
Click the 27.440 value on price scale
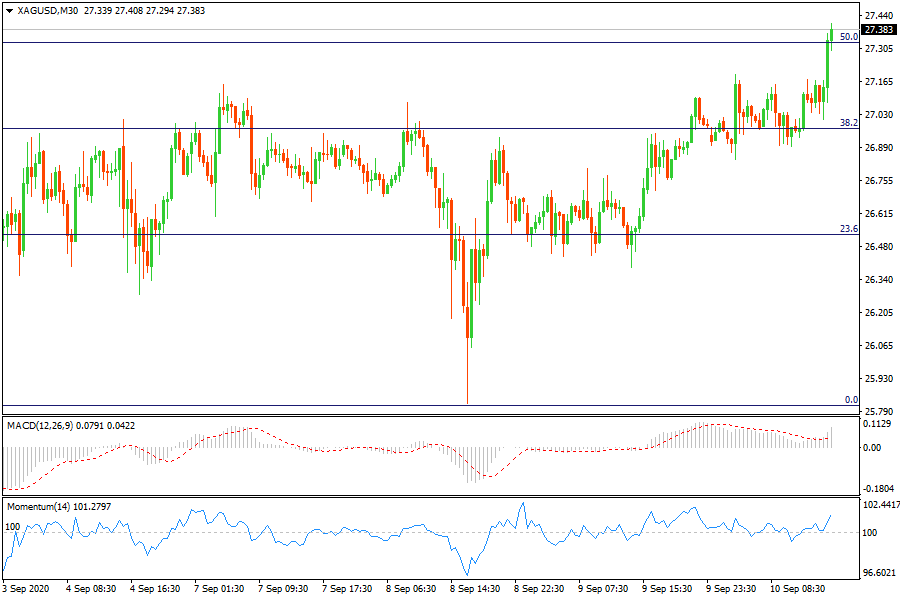[877, 16]
